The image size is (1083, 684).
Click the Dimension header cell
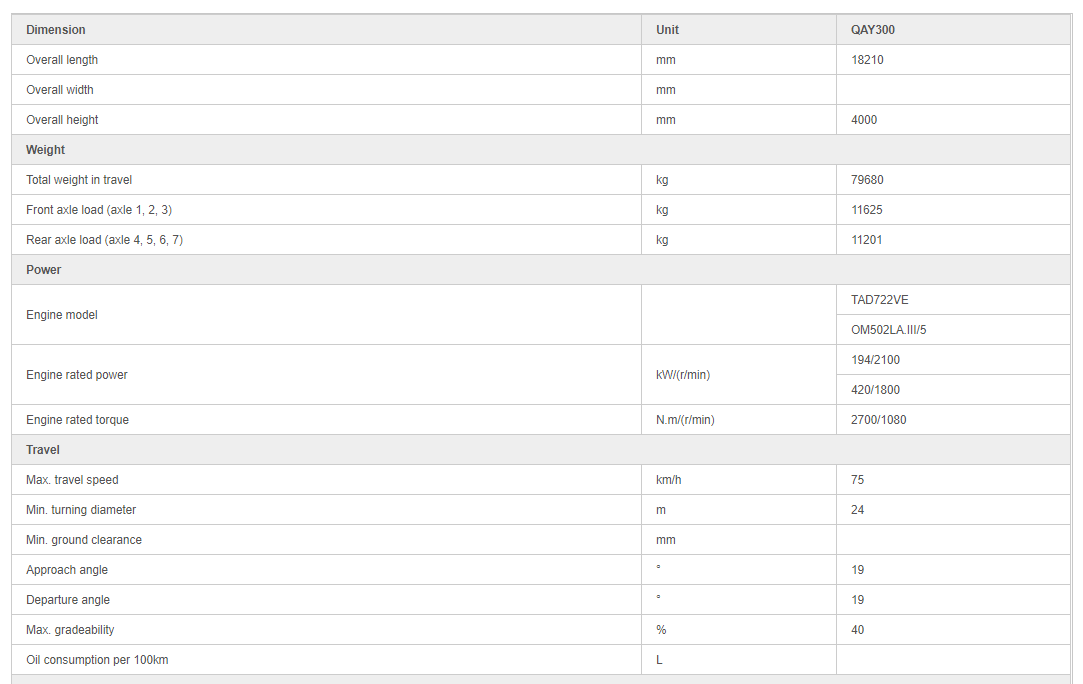(56, 30)
